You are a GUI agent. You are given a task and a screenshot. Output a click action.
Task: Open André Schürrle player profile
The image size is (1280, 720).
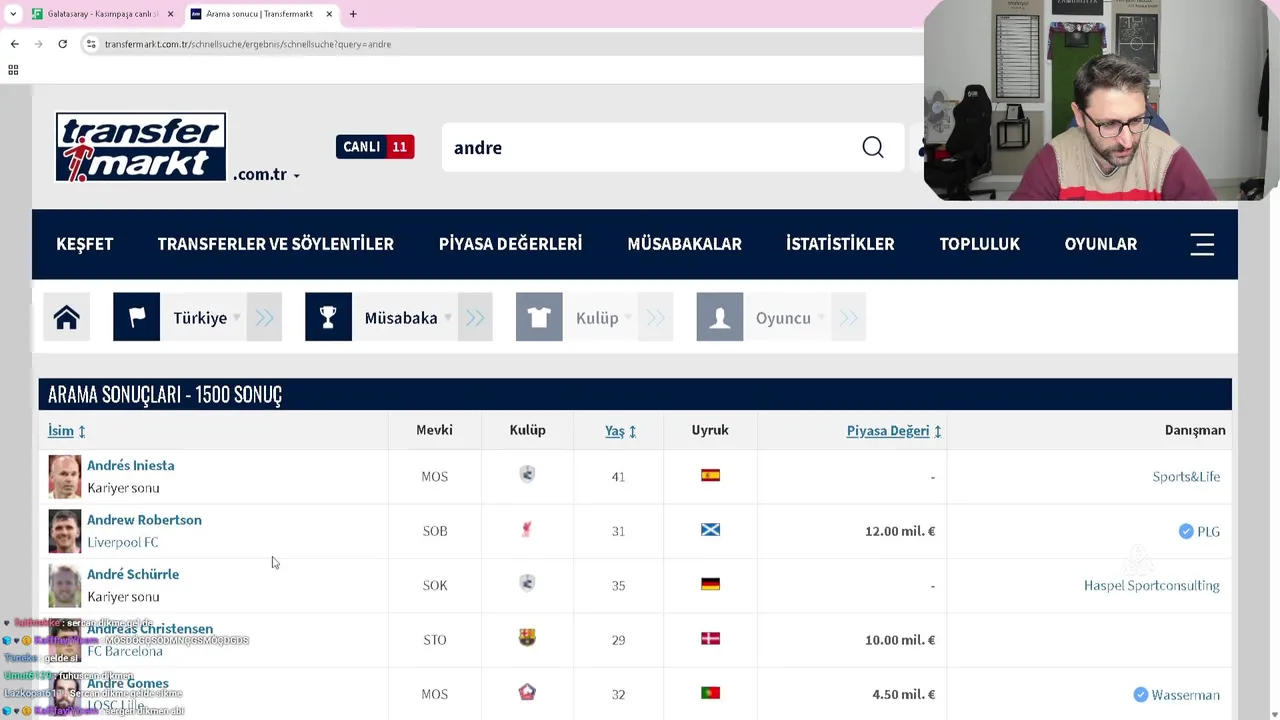133,574
